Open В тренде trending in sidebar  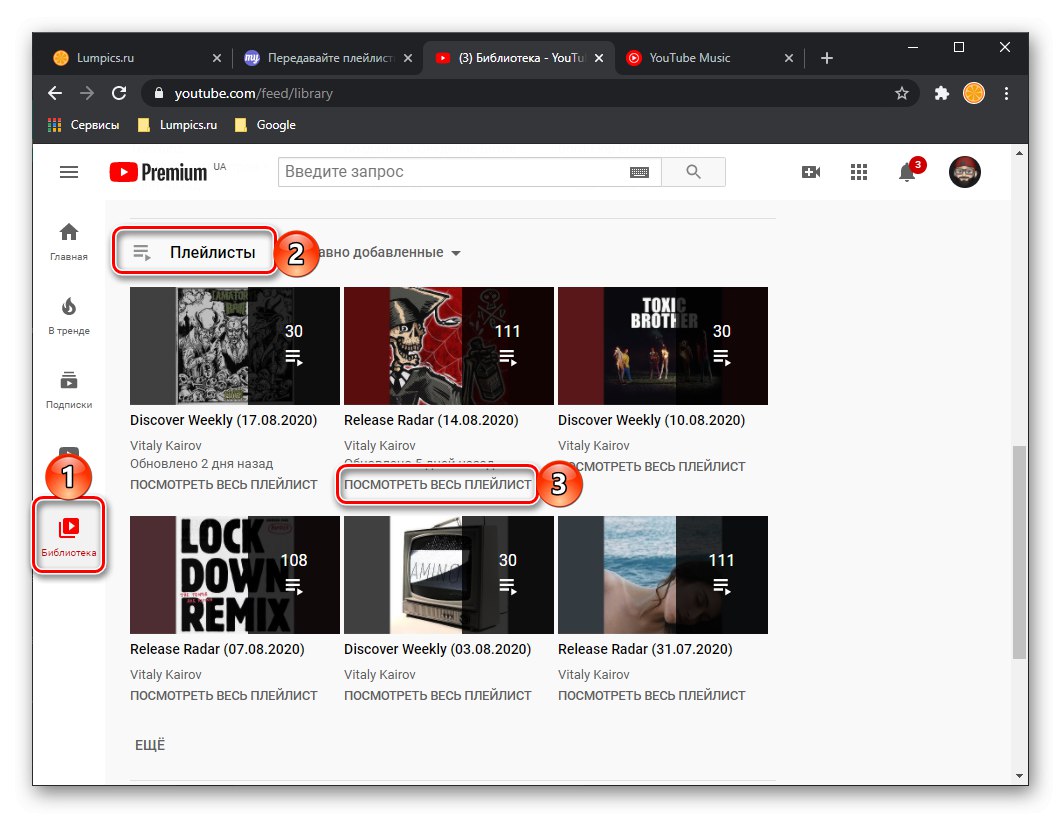click(x=68, y=316)
